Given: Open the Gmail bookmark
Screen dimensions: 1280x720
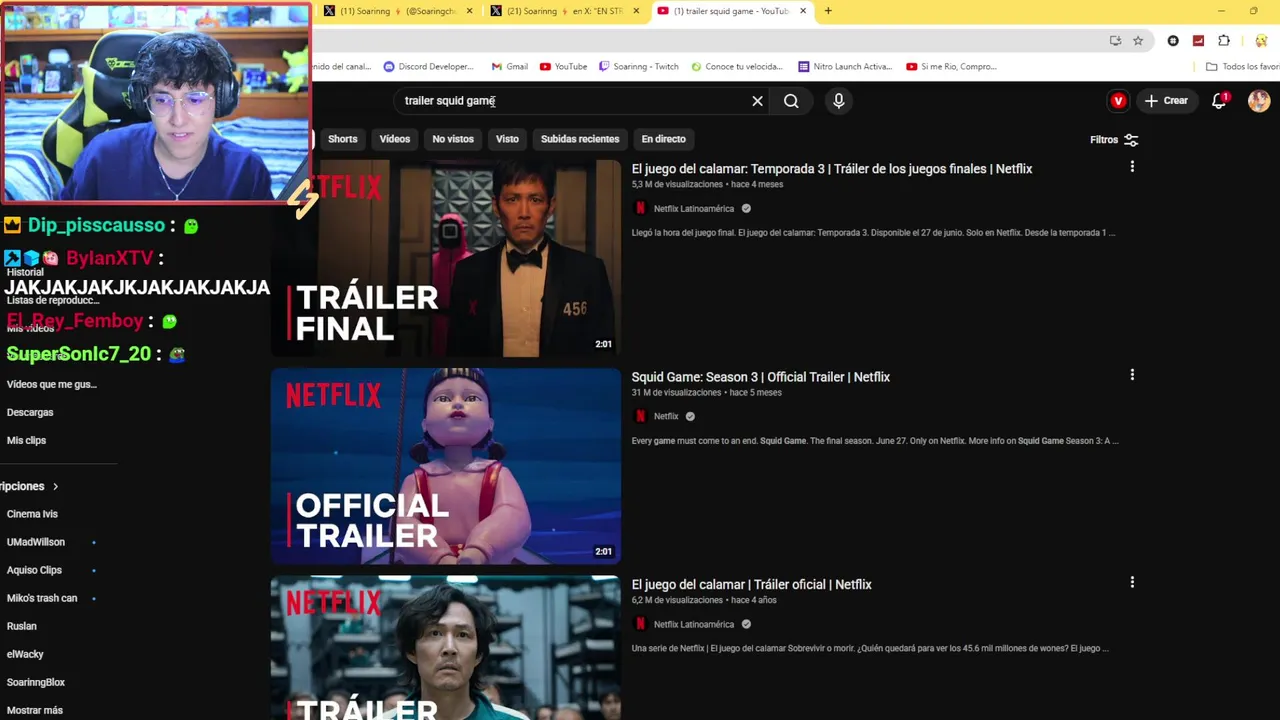Looking at the screenshot, I should tap(509, 67).
